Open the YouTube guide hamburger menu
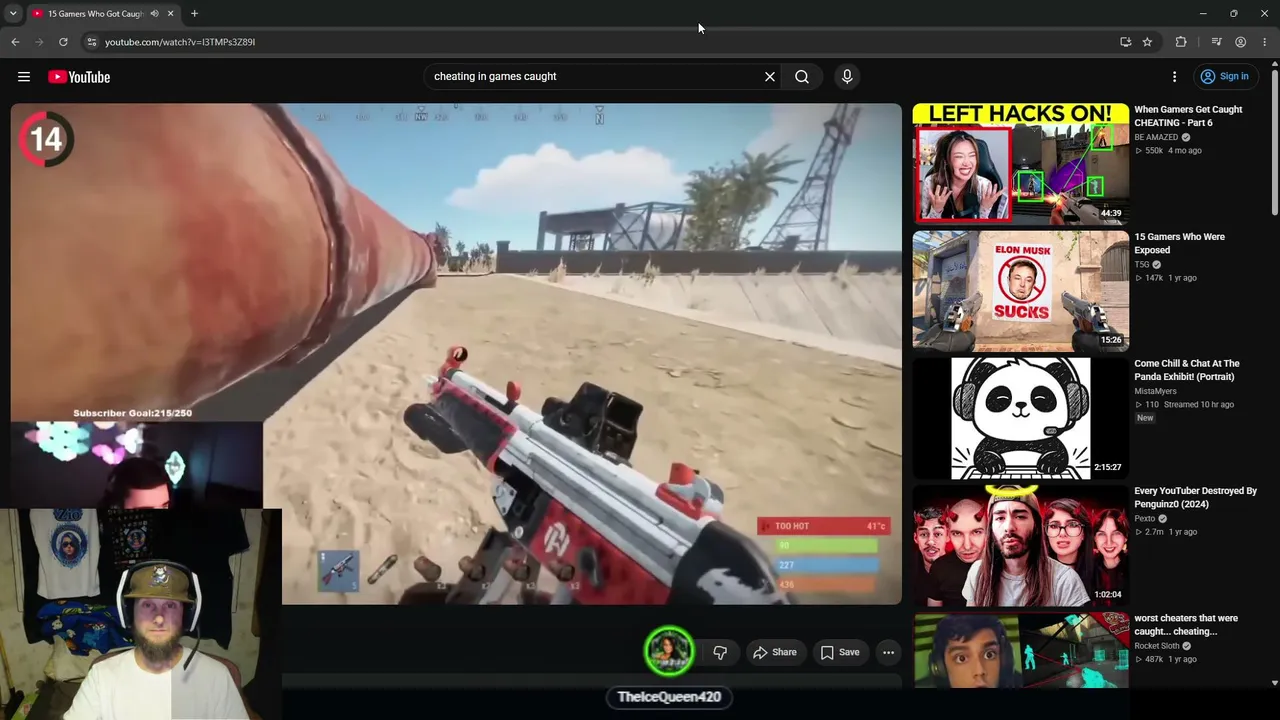The image size is (1280, 720). 24,77
